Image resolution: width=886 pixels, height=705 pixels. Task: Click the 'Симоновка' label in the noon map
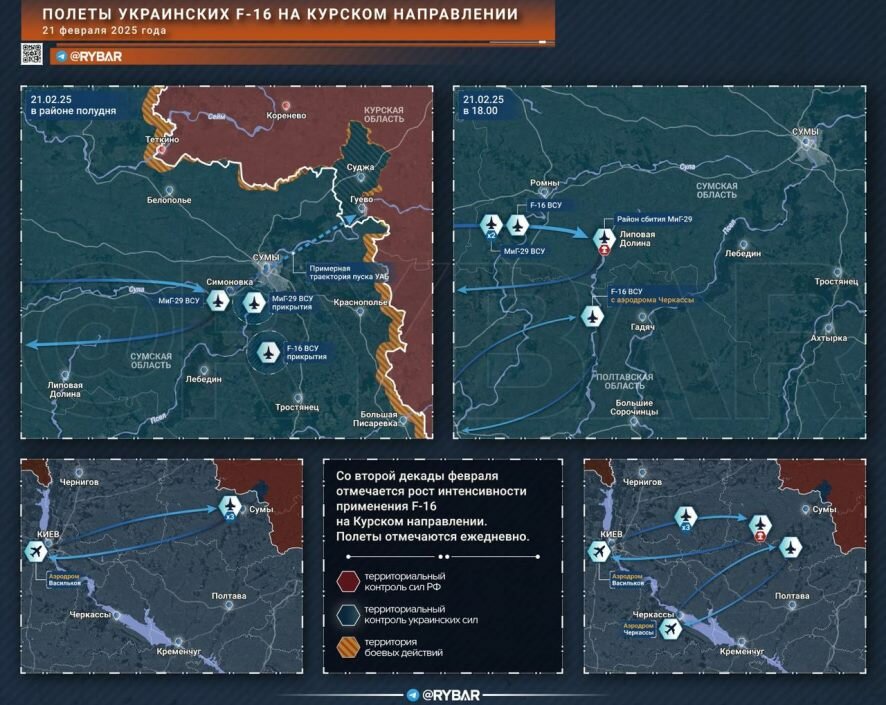(x=229, y=282)
